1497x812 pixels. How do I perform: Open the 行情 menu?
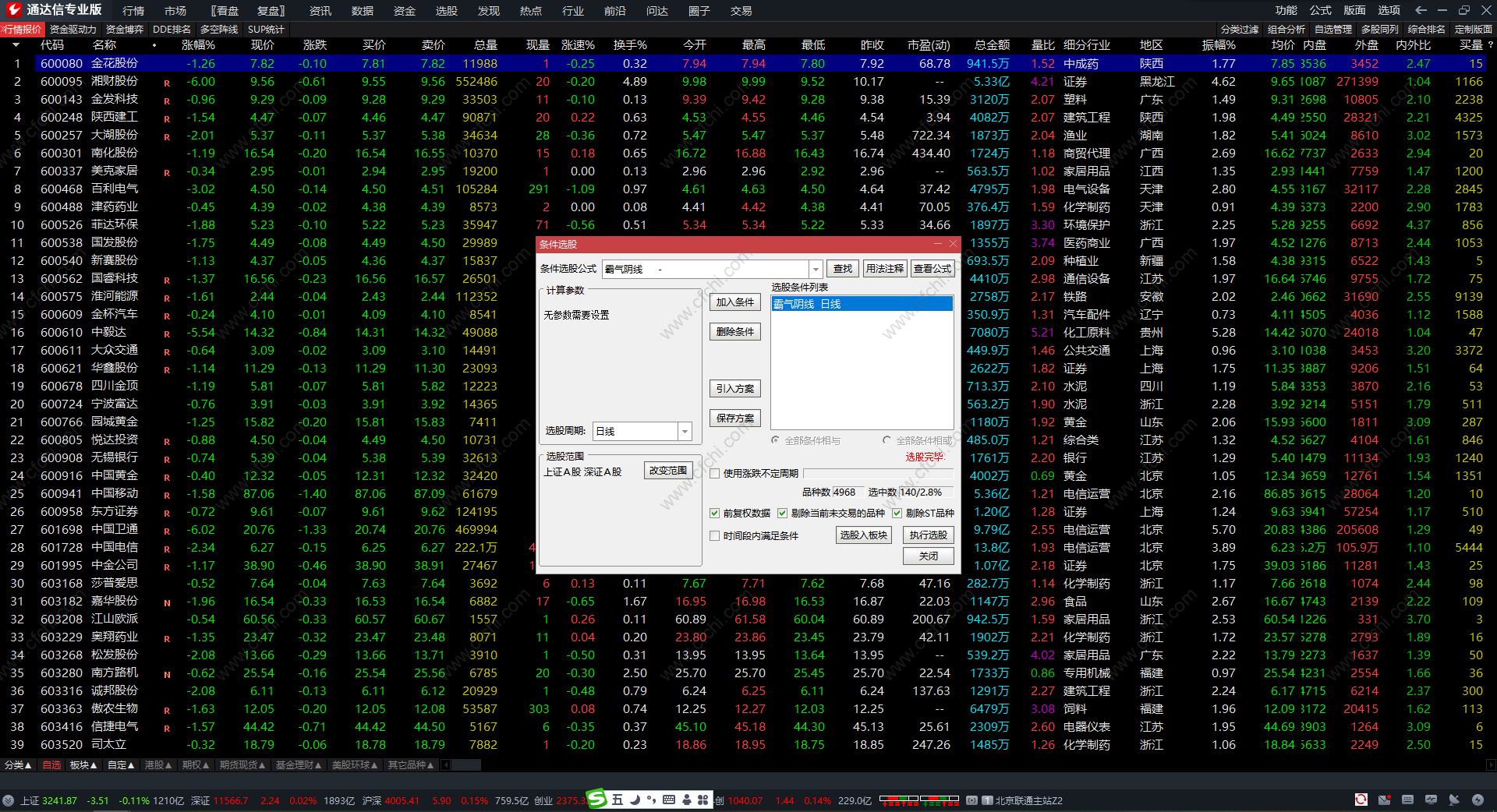click(133, 10)
